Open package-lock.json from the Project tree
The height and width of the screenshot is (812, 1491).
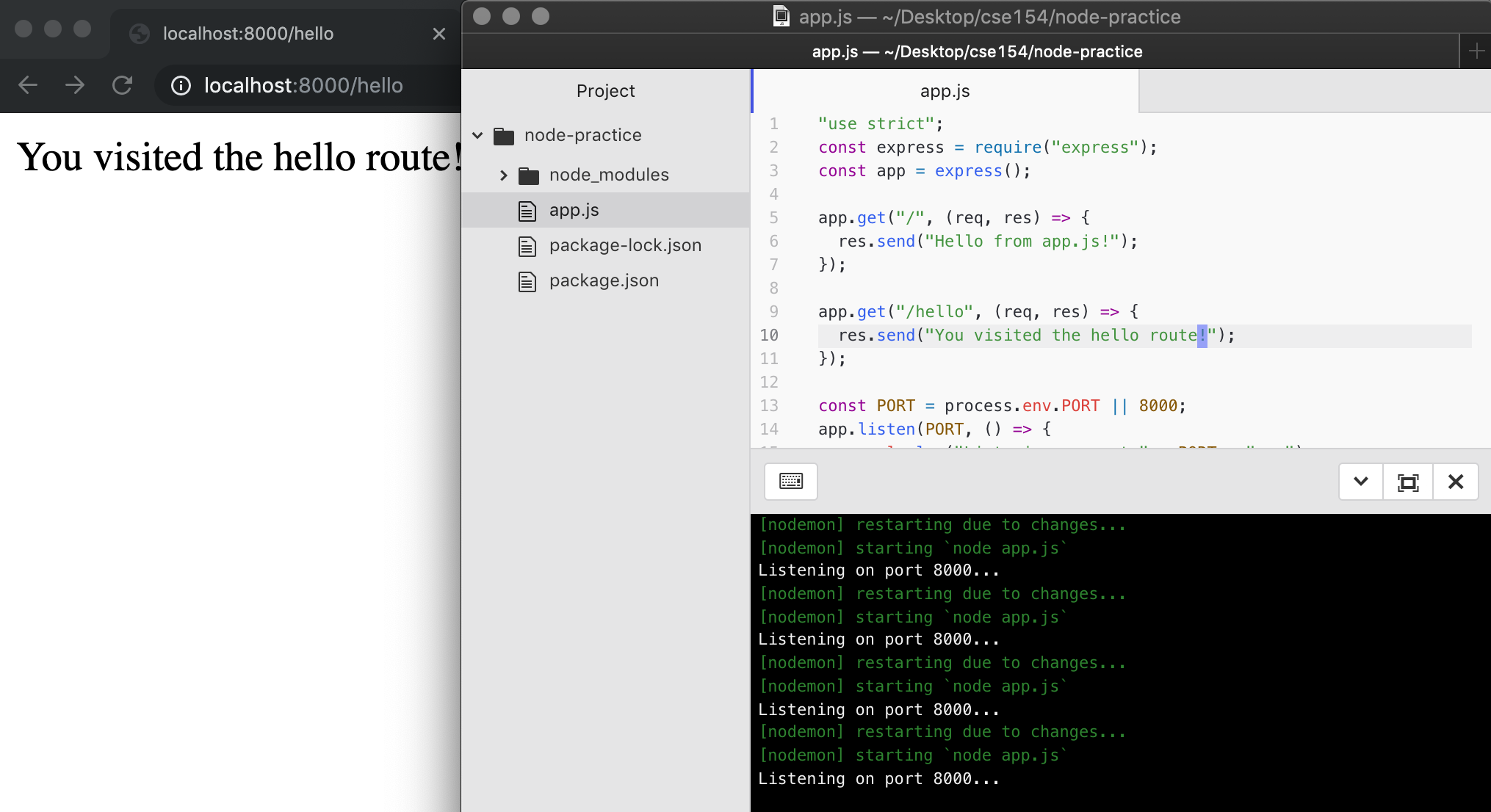coord(625,245)
